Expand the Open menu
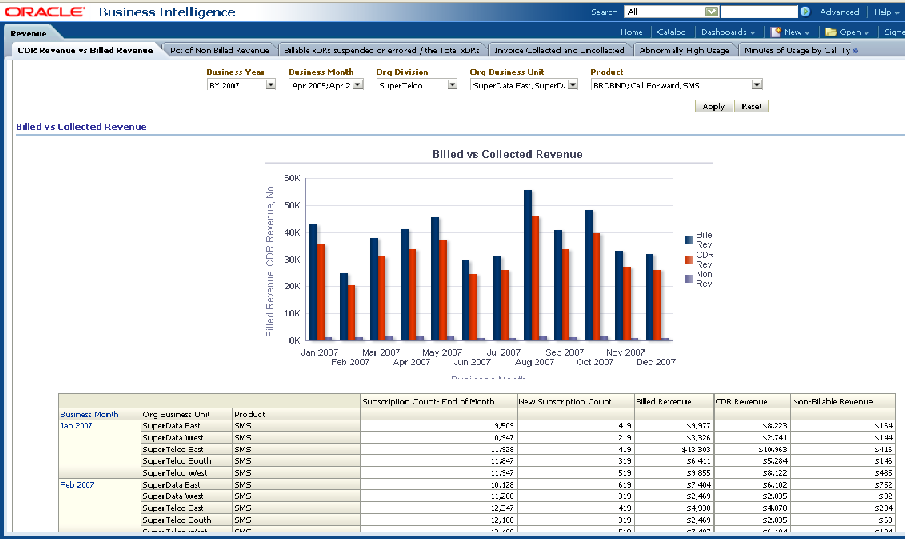 point(854,32)
